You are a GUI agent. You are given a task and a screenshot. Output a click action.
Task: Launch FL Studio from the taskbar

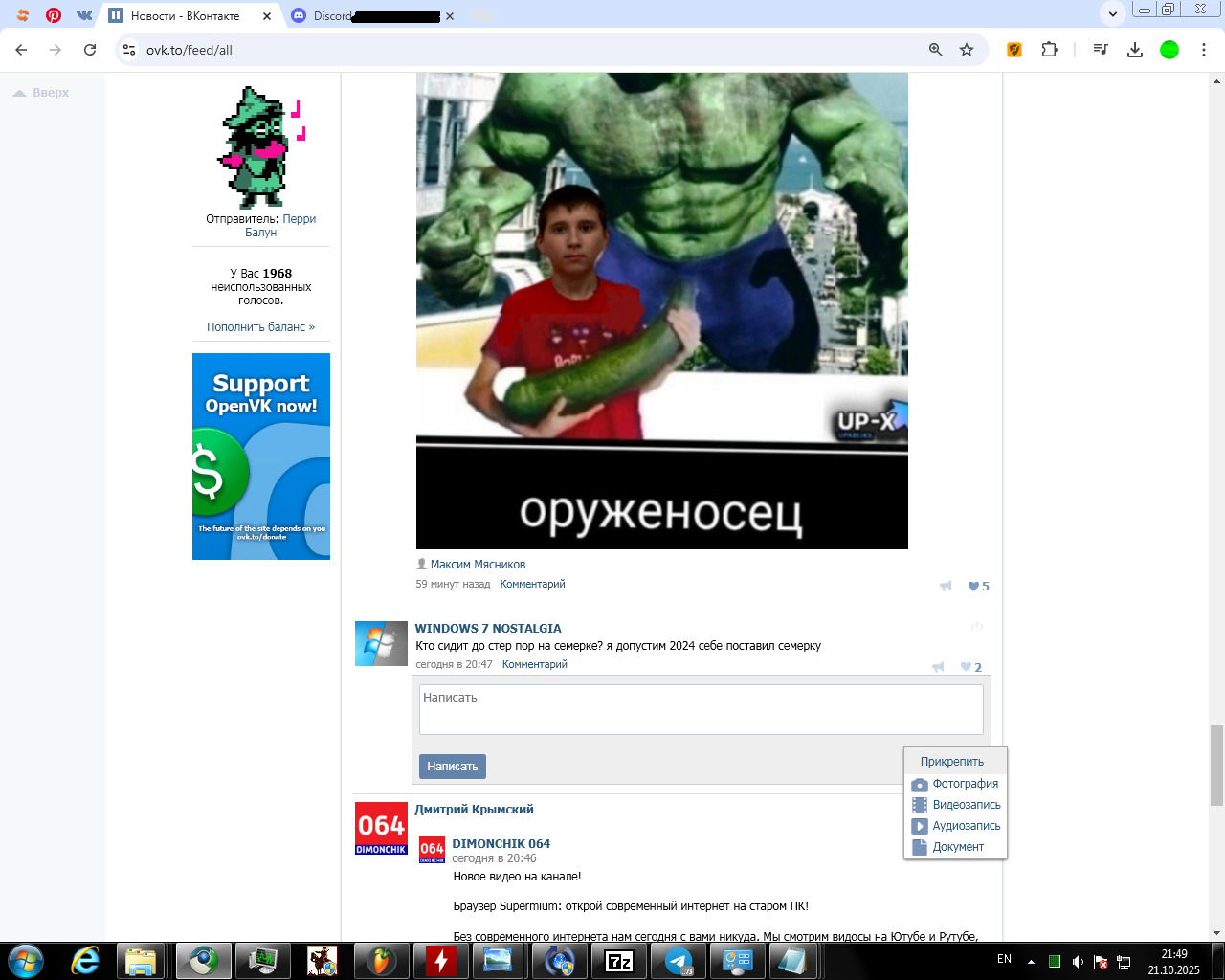click(x=382, y=961)
